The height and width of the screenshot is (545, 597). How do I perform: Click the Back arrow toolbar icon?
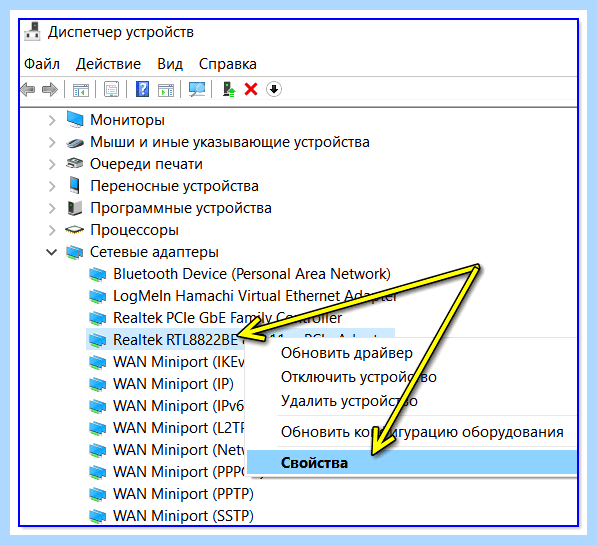(28, 90)
